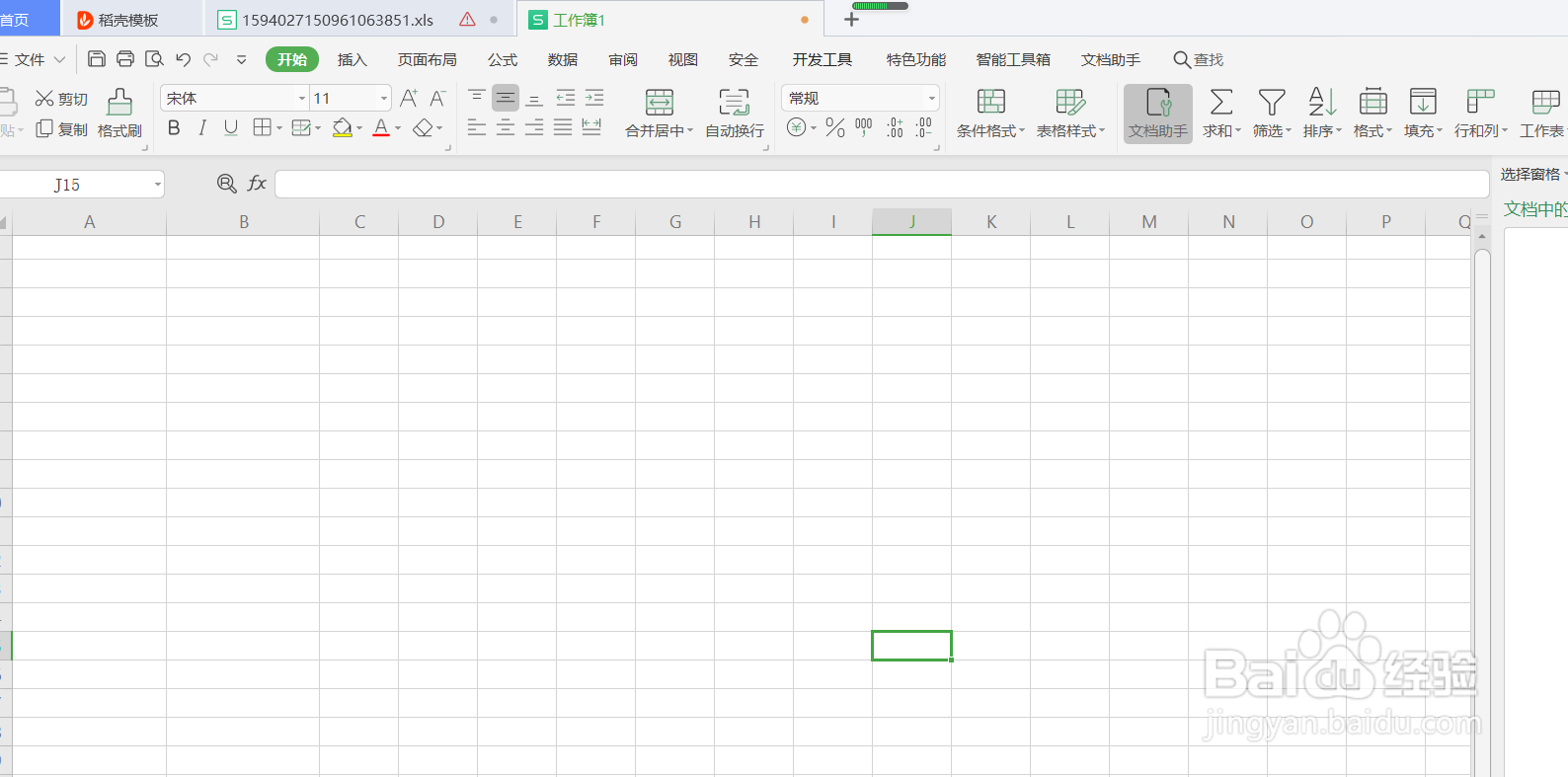Decrease decimal places

(x=924, y=127)
